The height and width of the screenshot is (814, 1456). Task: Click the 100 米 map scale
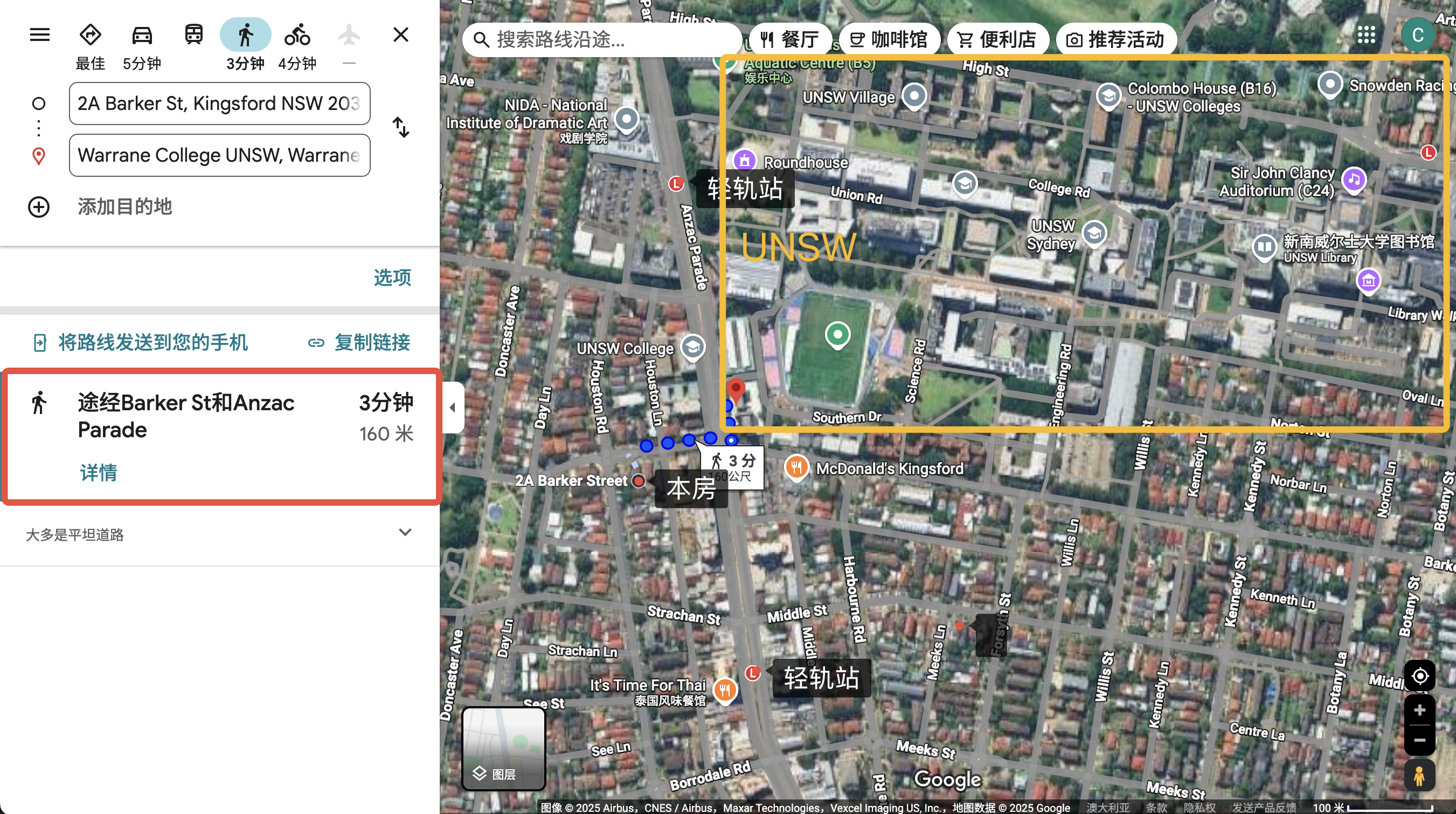pyautogui.click(x=1372, y=808)
